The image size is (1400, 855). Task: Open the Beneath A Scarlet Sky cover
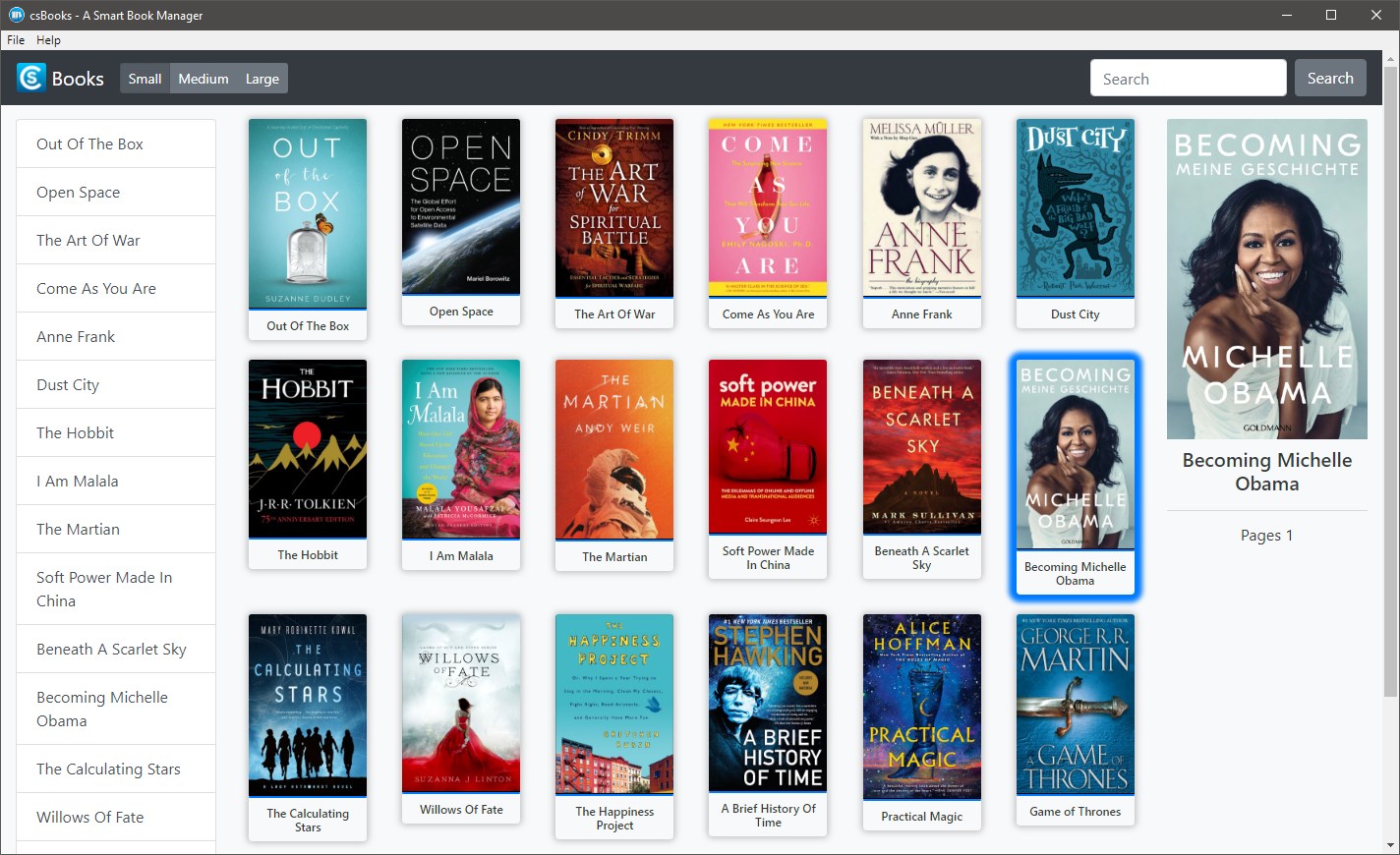(x=922, y=447)
